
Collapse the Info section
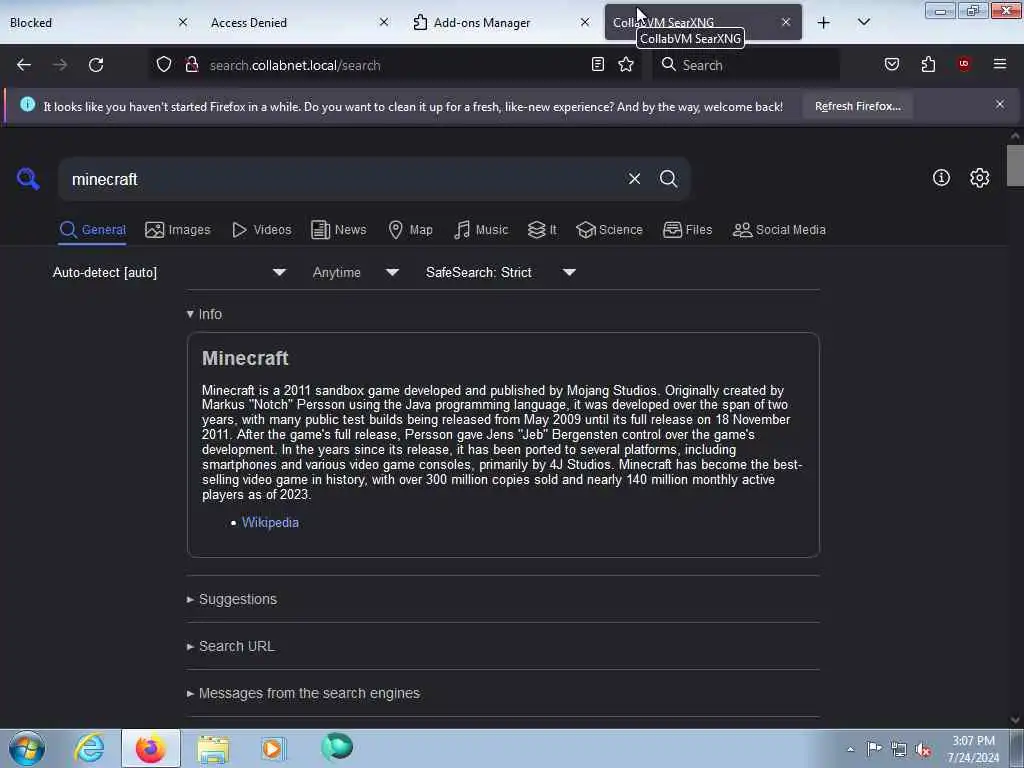[x=204, y=314]
